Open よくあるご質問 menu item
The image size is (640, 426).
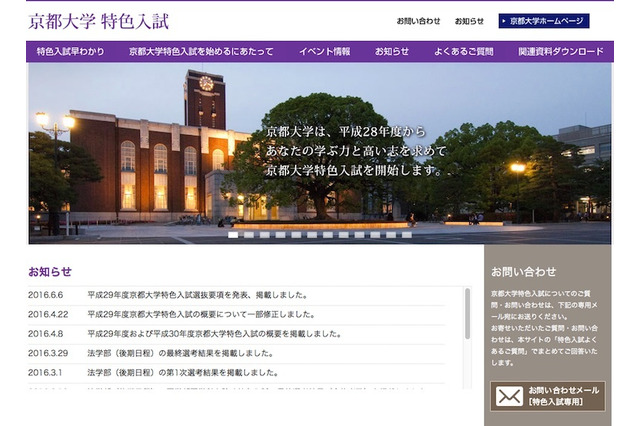click(x=463, y=51)
